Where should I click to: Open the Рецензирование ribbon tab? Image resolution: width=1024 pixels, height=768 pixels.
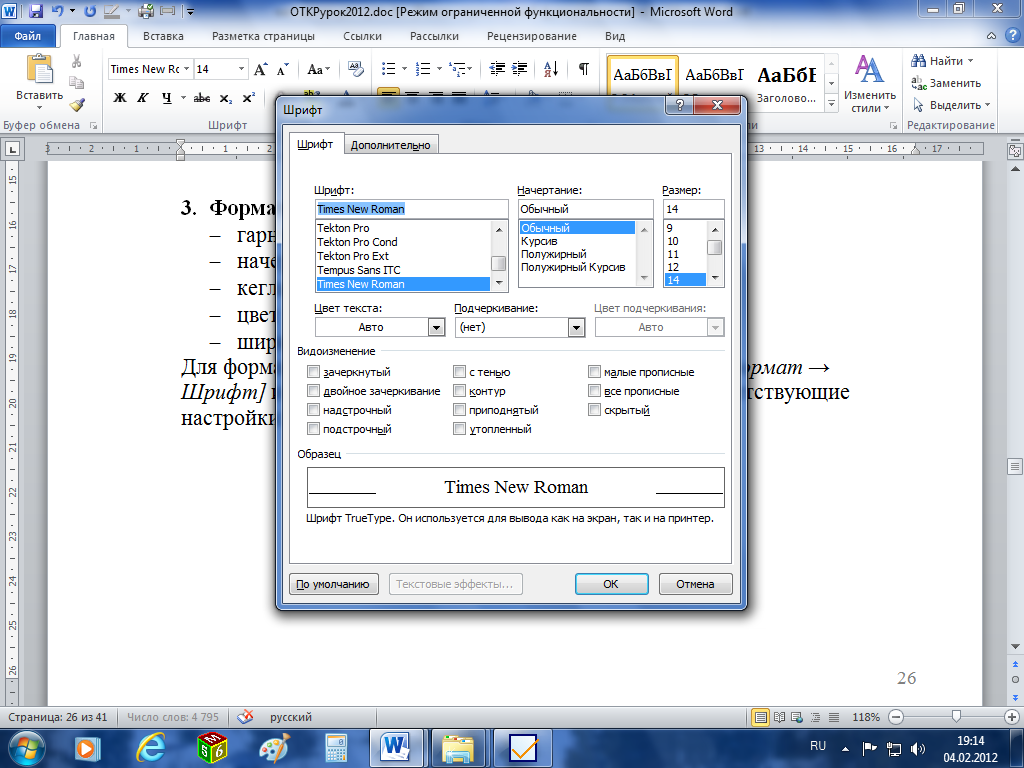point(532,36)
